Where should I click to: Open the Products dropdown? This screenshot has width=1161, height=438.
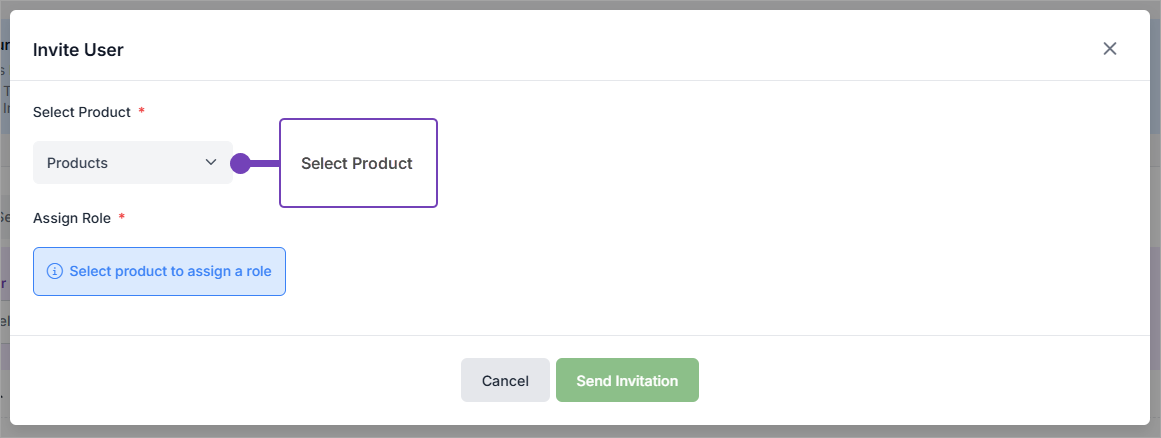tap(133, 163)
